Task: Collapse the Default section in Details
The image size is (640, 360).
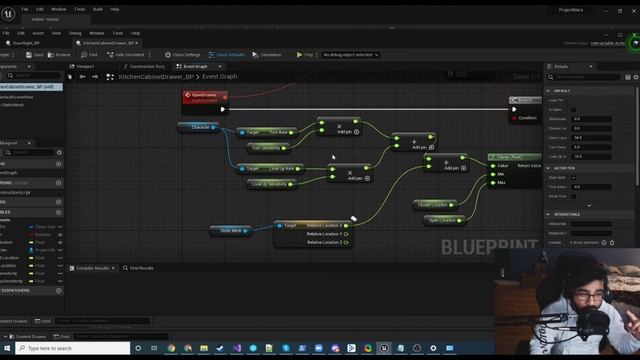Action: 548,91
